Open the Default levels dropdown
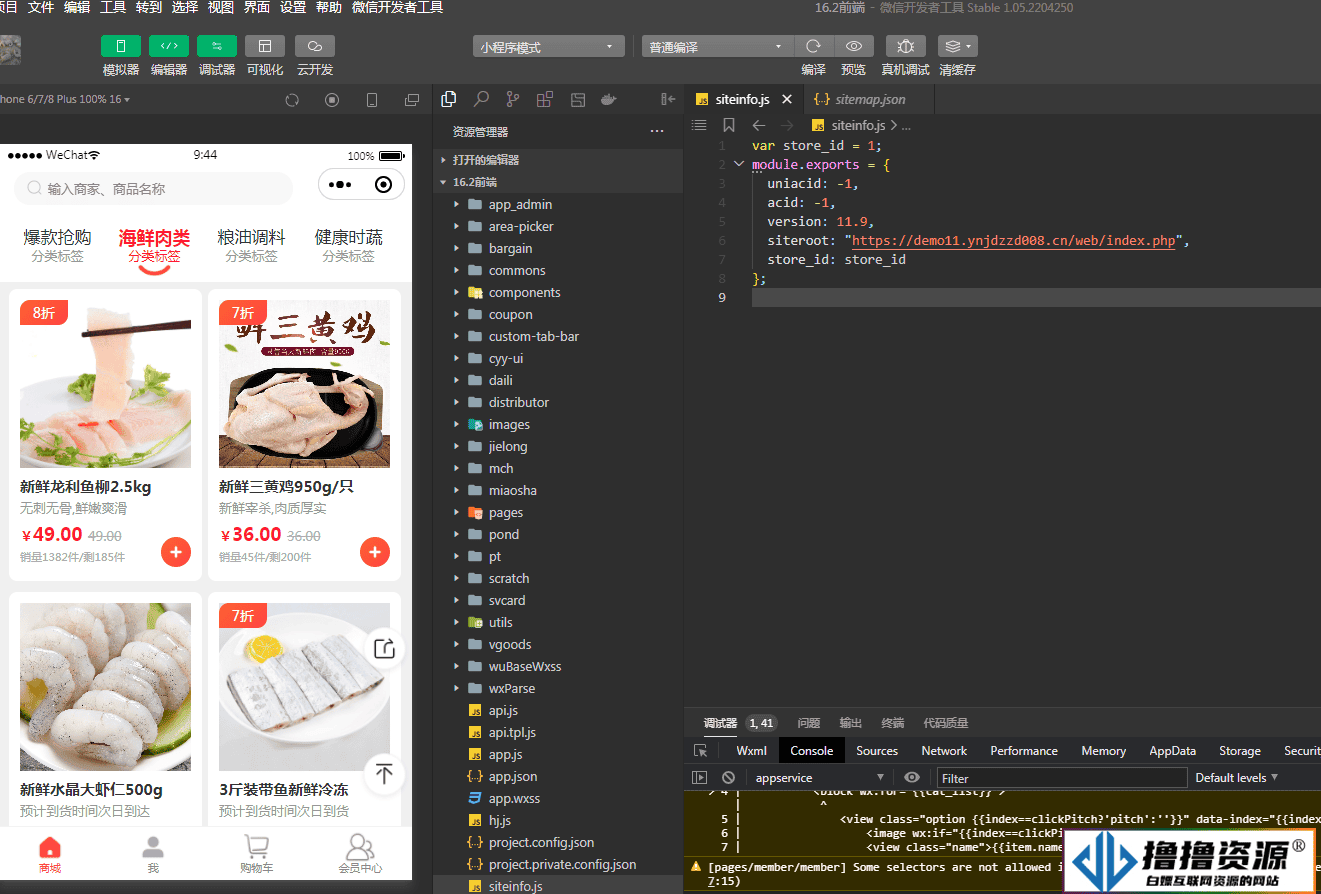The width and height of the screenshot is (1321, 894). pos(1237,777)
